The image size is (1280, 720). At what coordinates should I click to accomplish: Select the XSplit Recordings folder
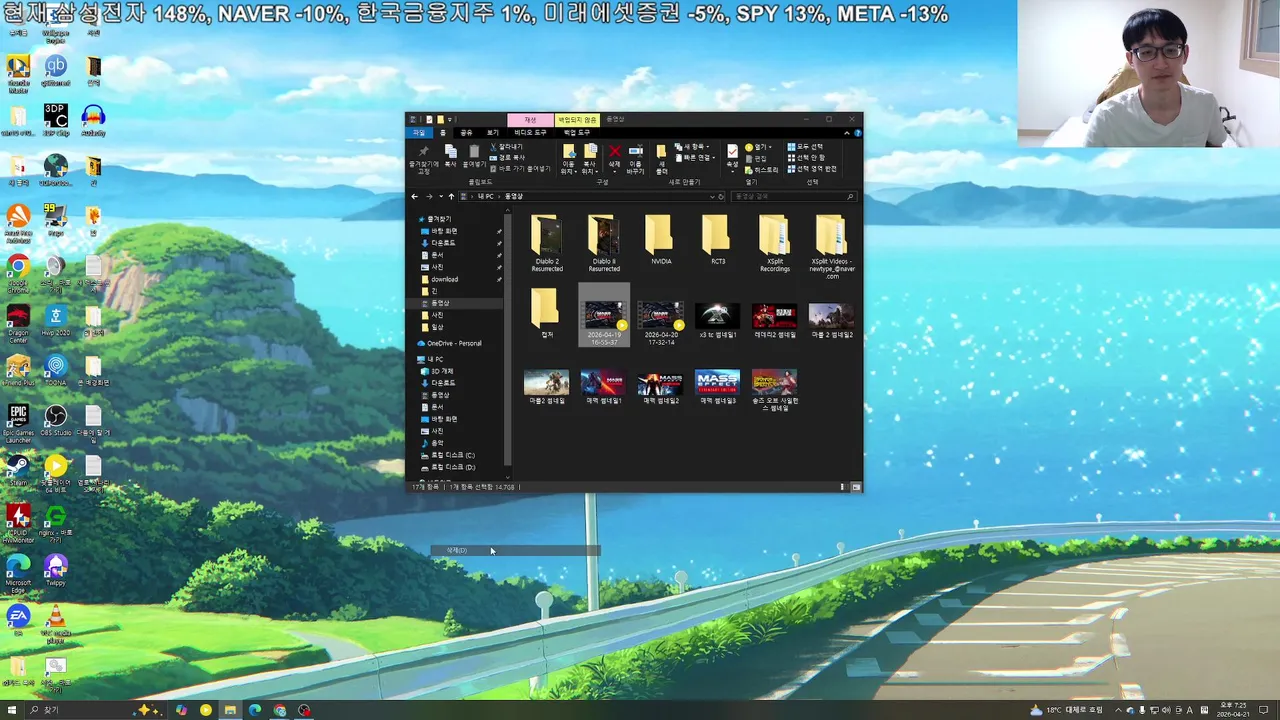775,243
